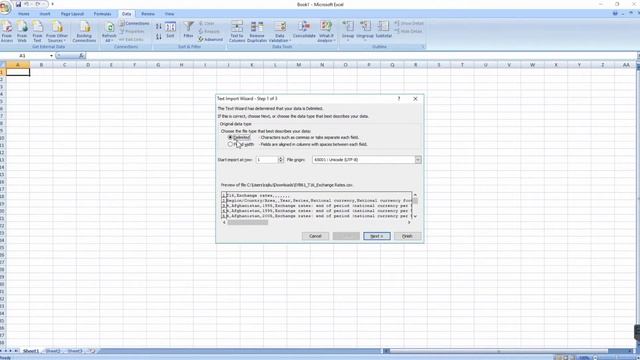
Task: Click the Sort A to Z icon
Action: click(x=158, y=27)
